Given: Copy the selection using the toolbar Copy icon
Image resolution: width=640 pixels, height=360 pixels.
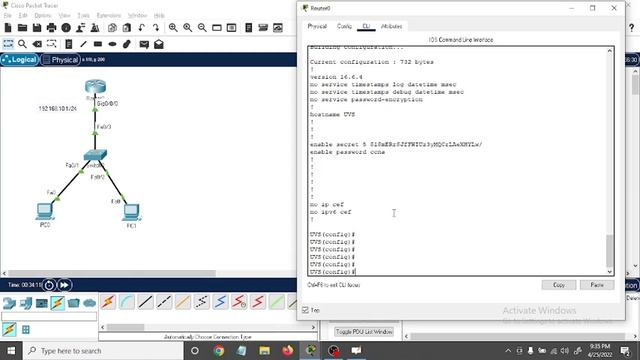Looking at the screenshot, I should pyautogui.click(x=112, y=28).
